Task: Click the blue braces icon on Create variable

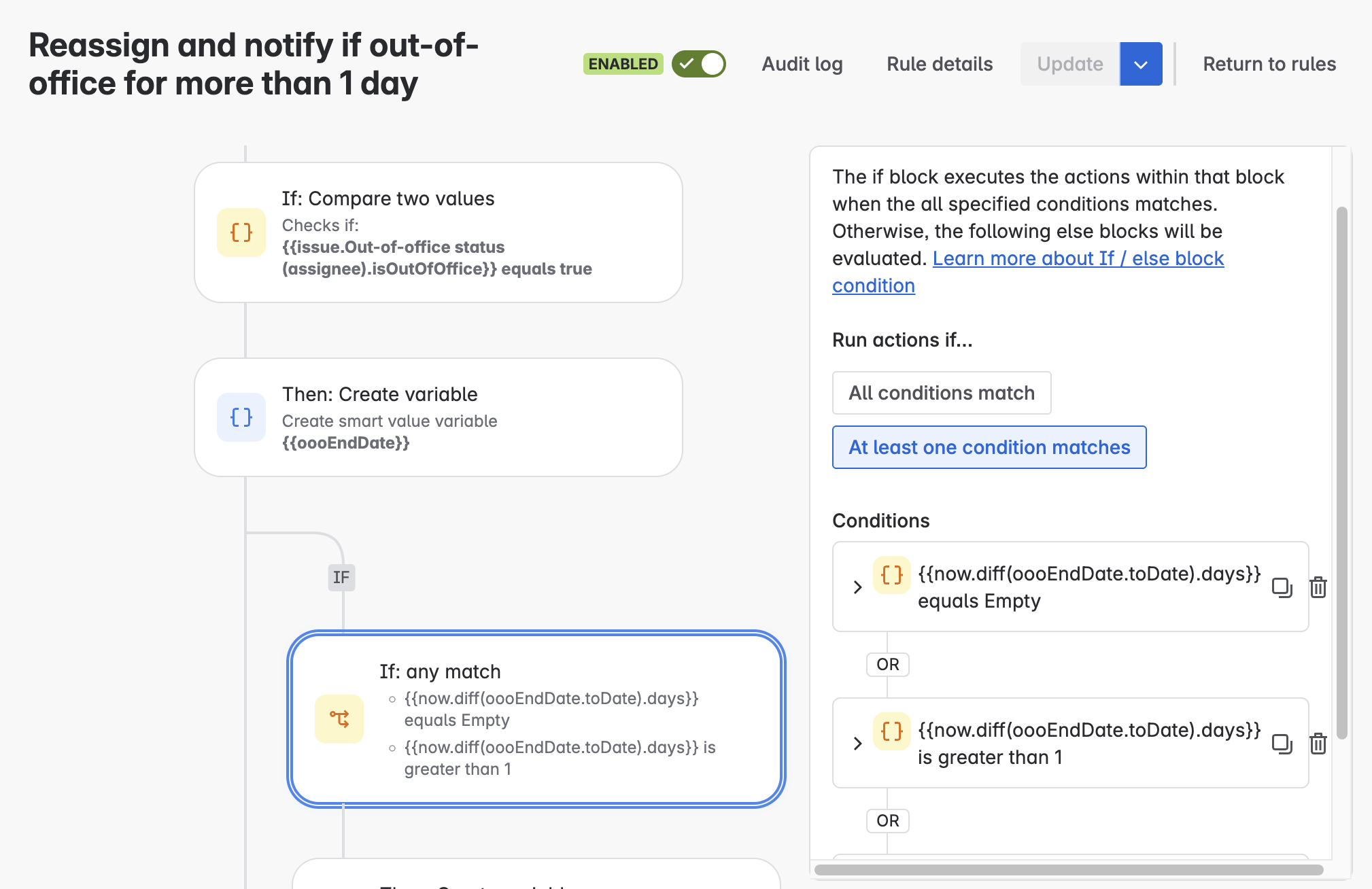Action: tap(241, 417)
